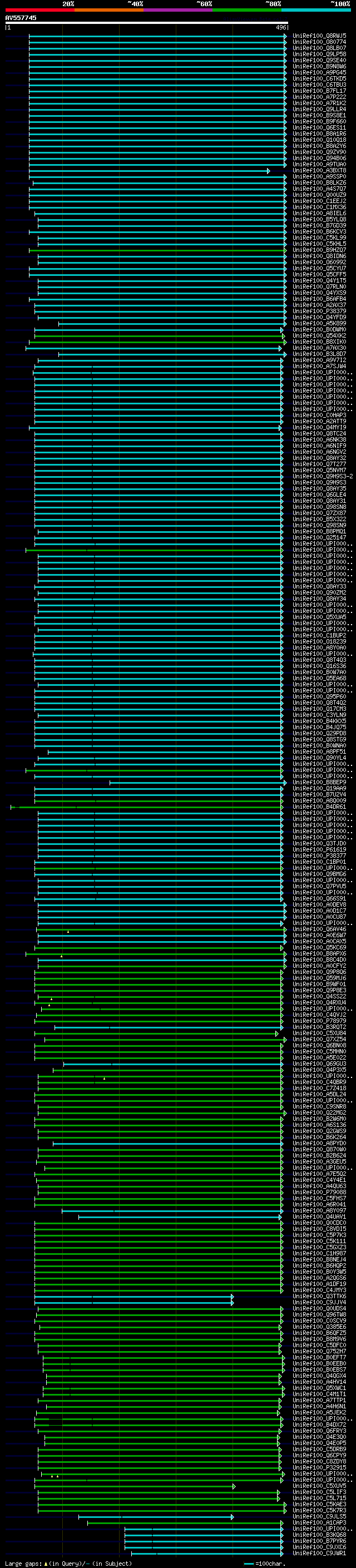Select UniRef100_A0DEV8 label
The width and height of the screenshot is (356, 1568).
click(319, 904)
